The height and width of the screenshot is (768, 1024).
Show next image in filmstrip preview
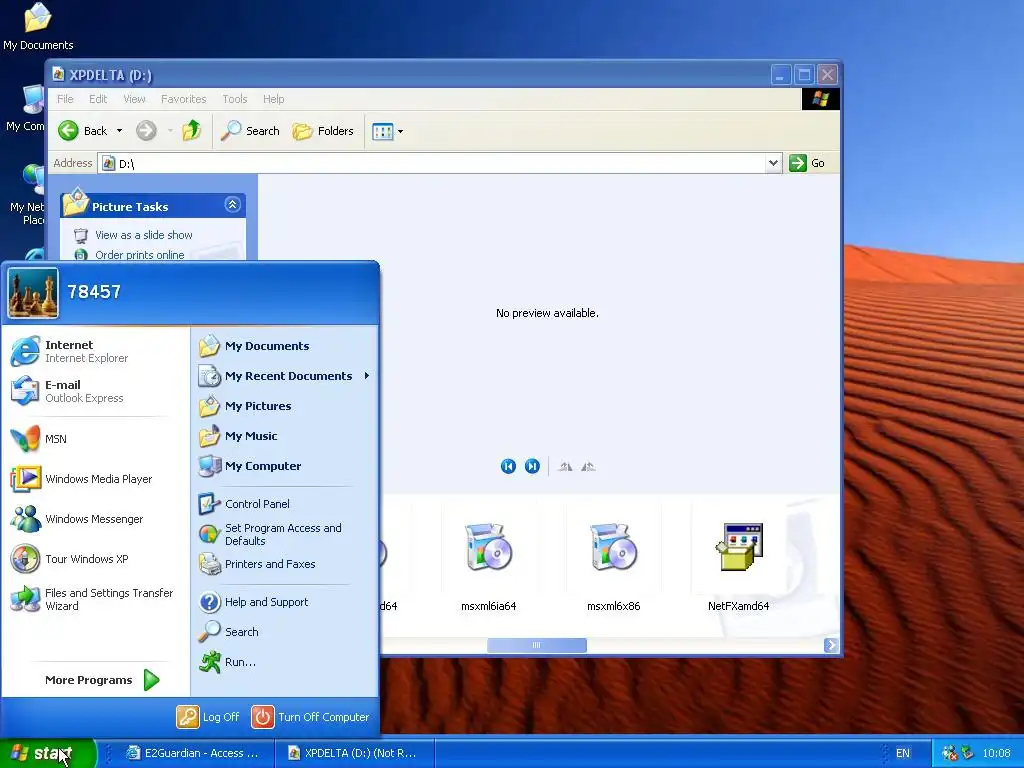click(532, 466)
